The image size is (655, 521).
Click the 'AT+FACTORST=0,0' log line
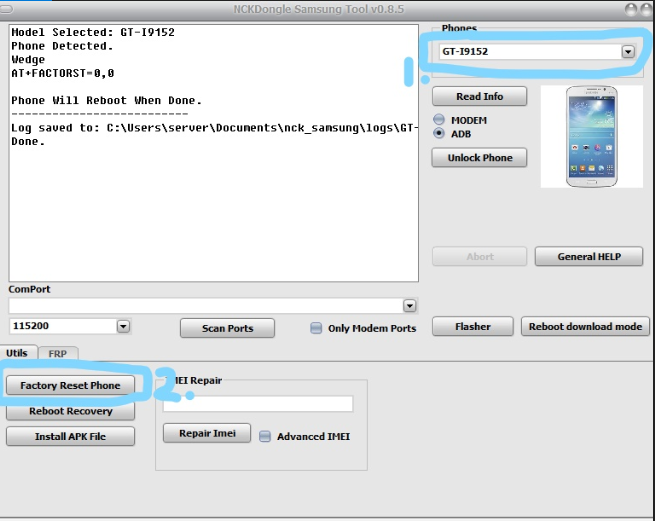click(63, 73)
